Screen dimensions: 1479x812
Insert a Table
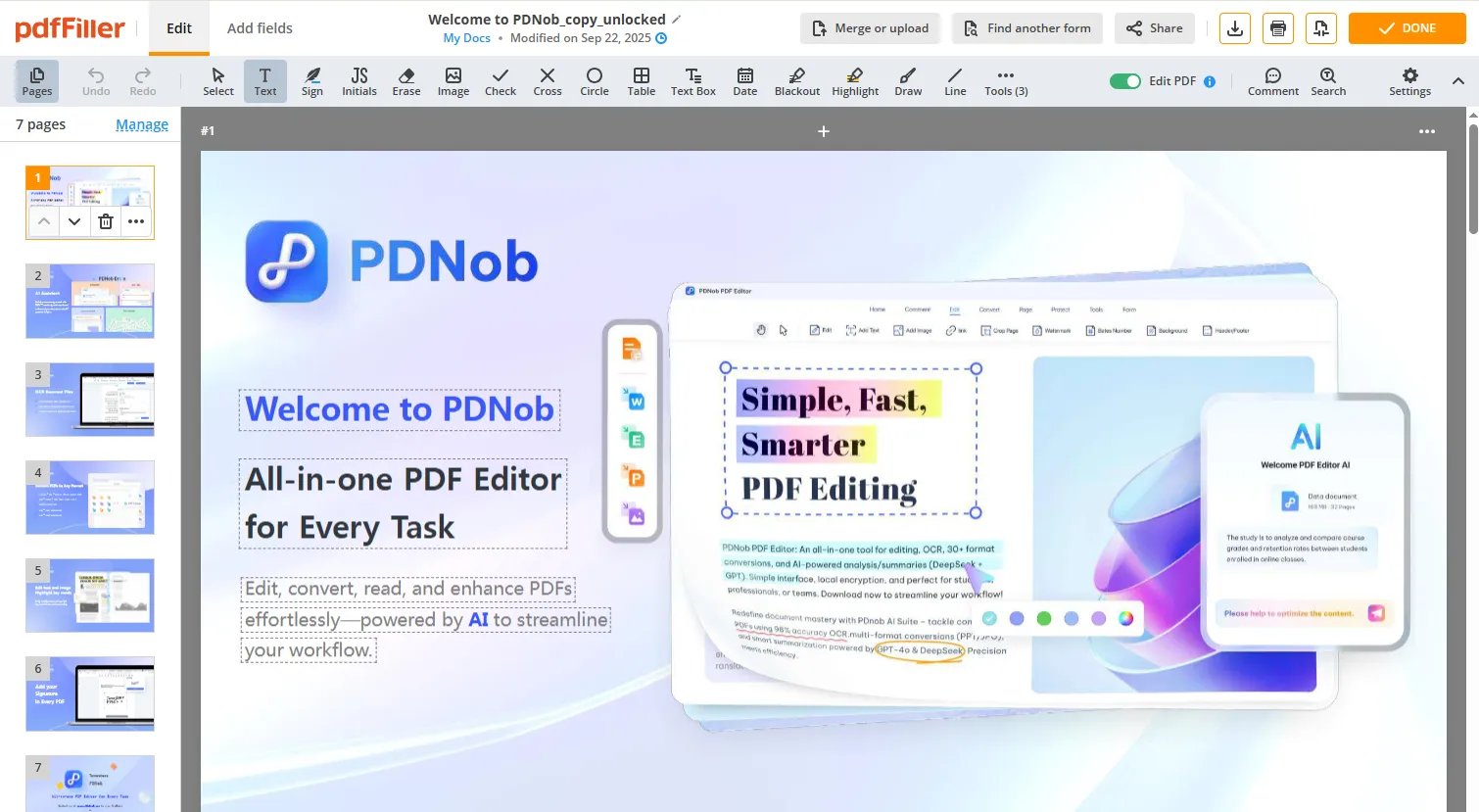642,81
